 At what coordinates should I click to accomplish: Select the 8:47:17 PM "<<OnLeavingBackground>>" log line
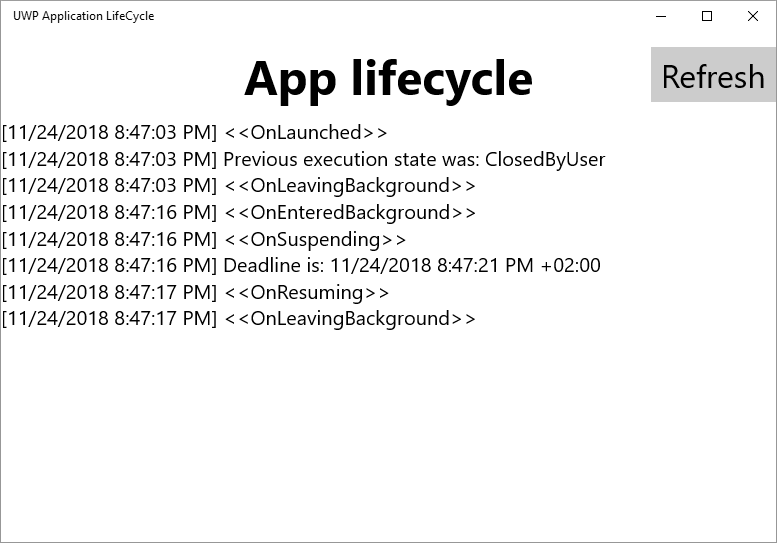pos(238,319)
